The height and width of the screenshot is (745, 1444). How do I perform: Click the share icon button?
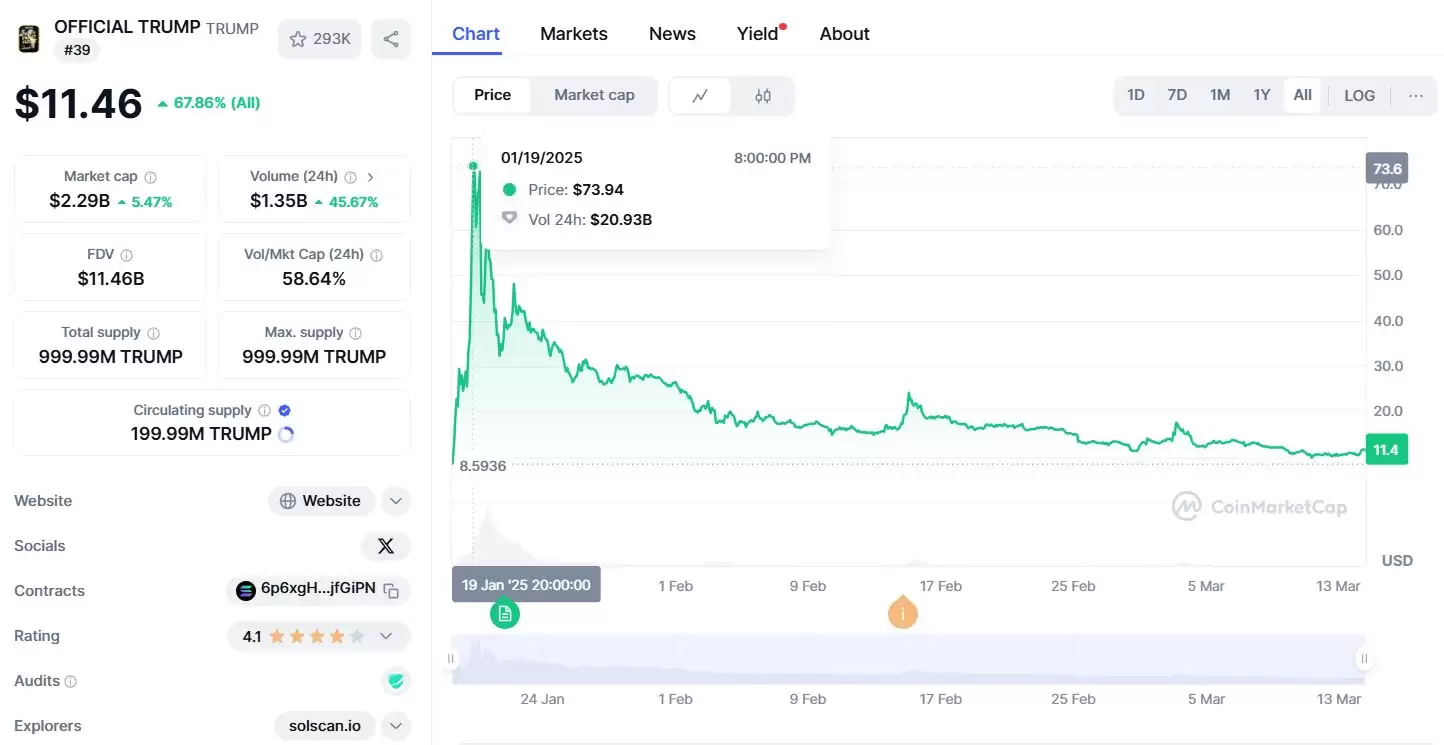pos(391,39)
